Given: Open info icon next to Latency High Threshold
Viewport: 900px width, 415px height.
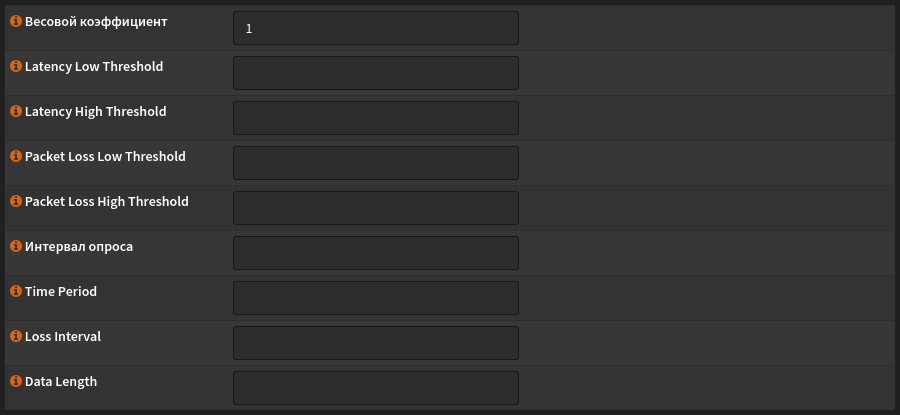Looking at the screenshot, I should click(16, 111).
